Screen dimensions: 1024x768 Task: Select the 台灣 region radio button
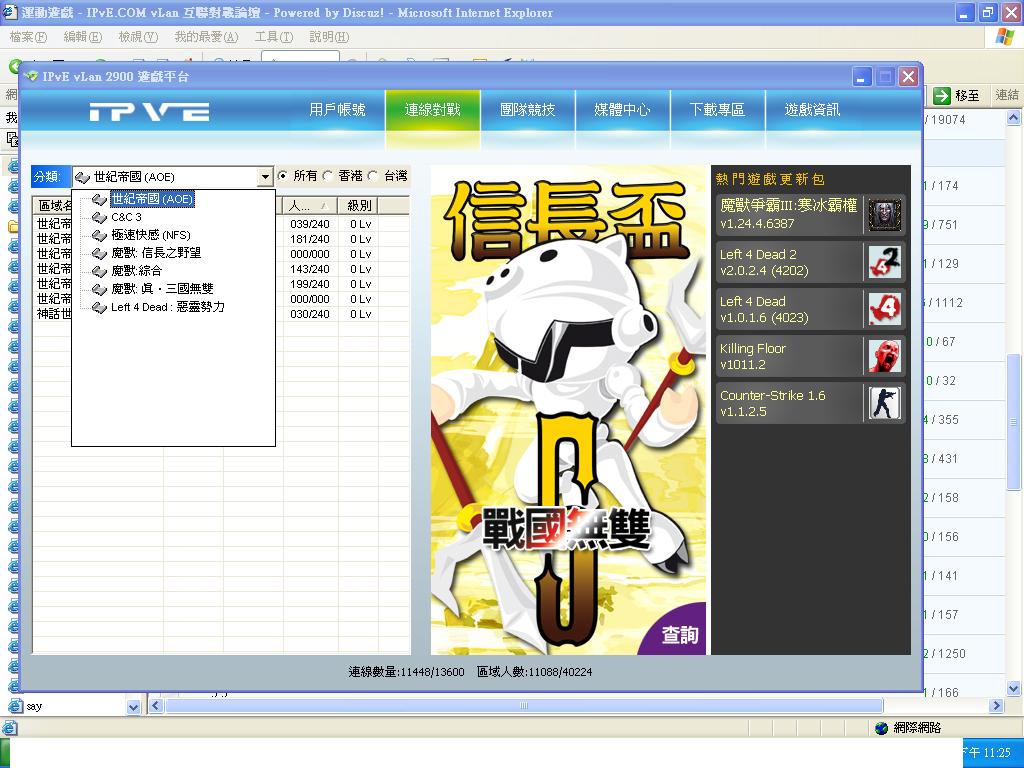tap(373, 176)
